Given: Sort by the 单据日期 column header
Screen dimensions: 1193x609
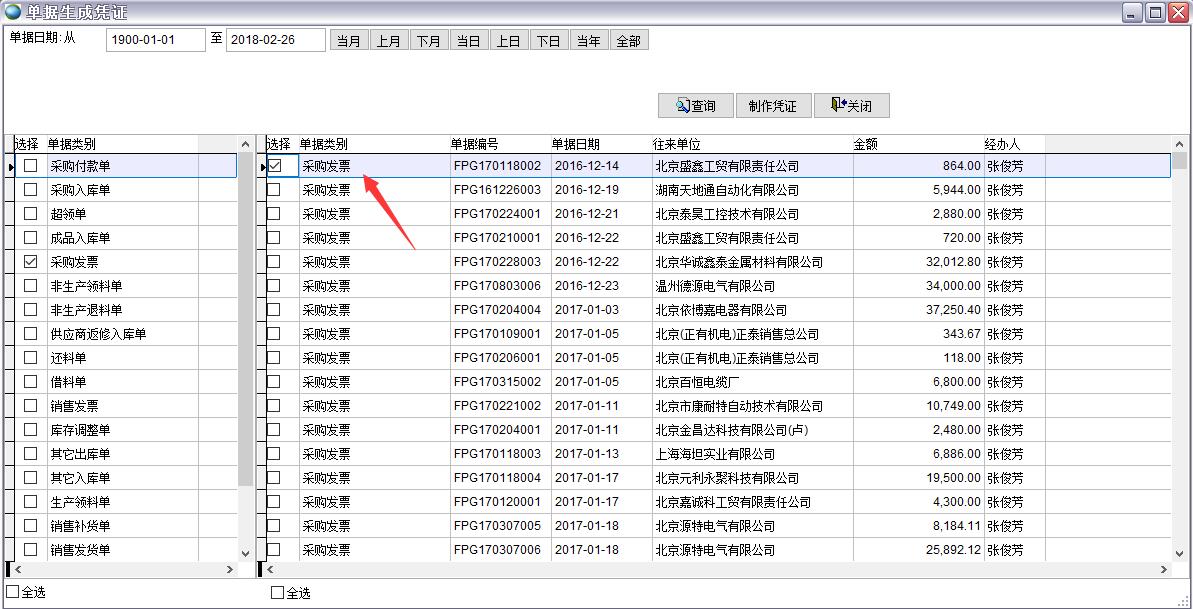Looking at the screenshot, I should click(575, 144).
